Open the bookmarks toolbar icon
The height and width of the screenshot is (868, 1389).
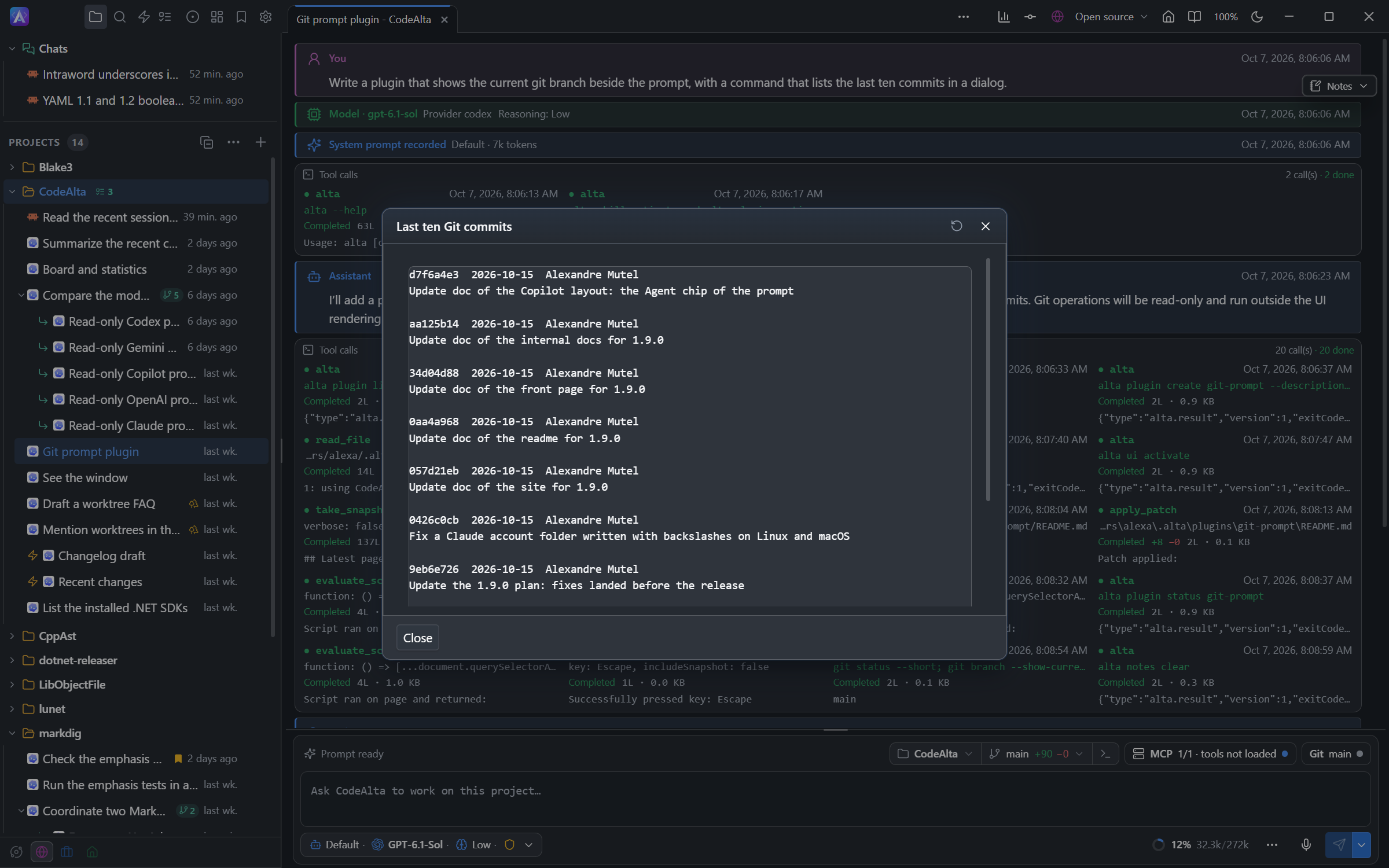pos(241,17)
